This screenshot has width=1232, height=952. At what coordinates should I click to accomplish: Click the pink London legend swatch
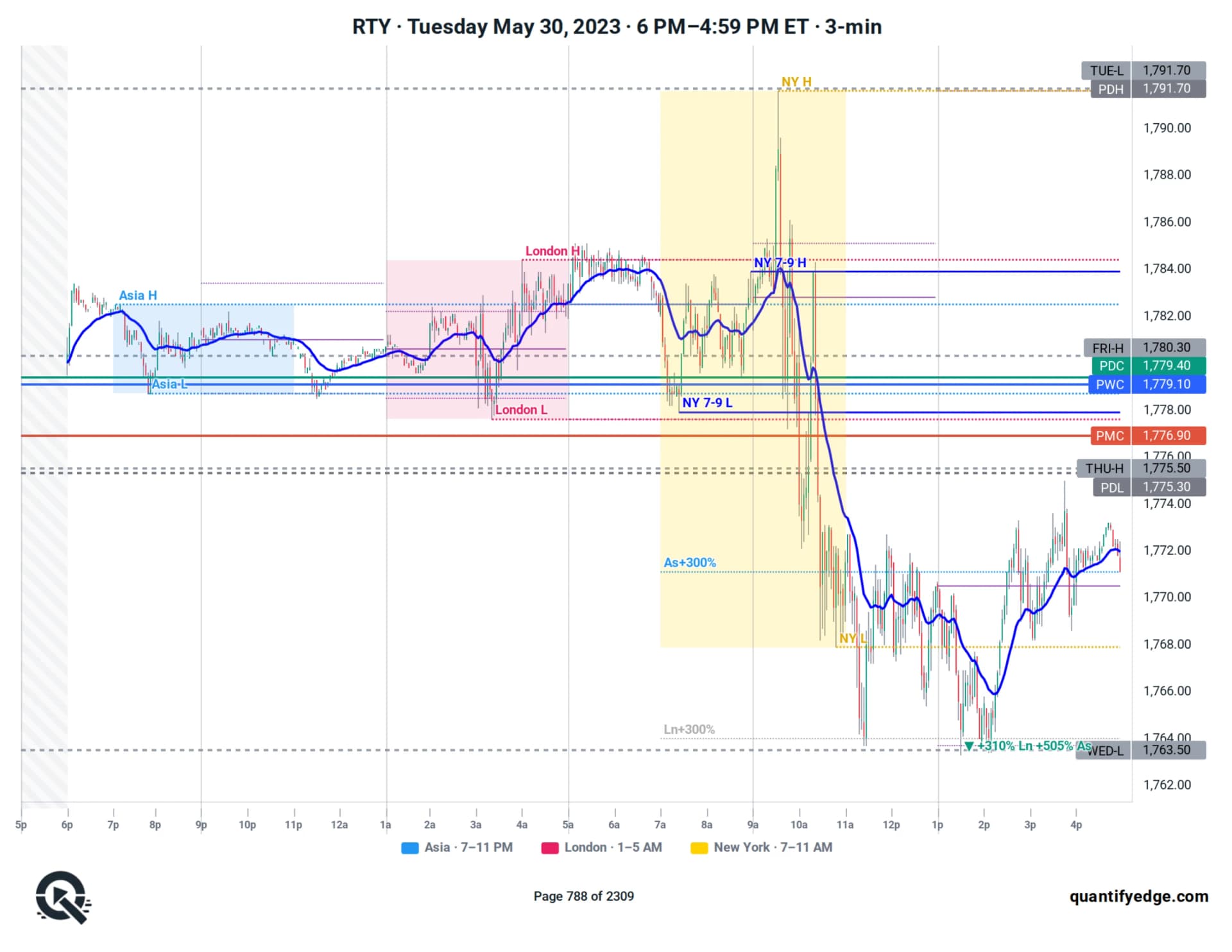(x=550, y=847)
